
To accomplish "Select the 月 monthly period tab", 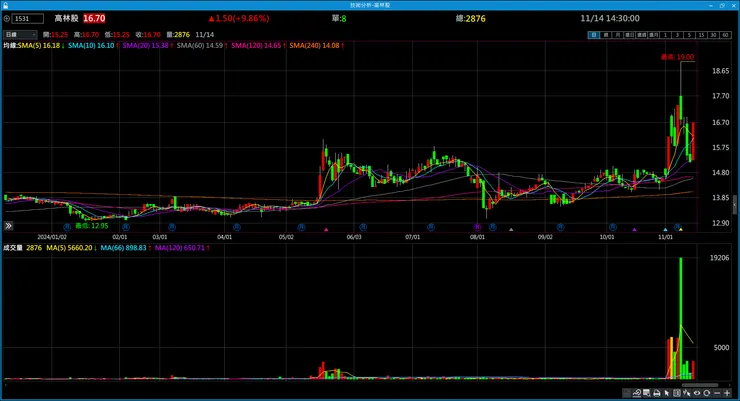I will [618, 35].
